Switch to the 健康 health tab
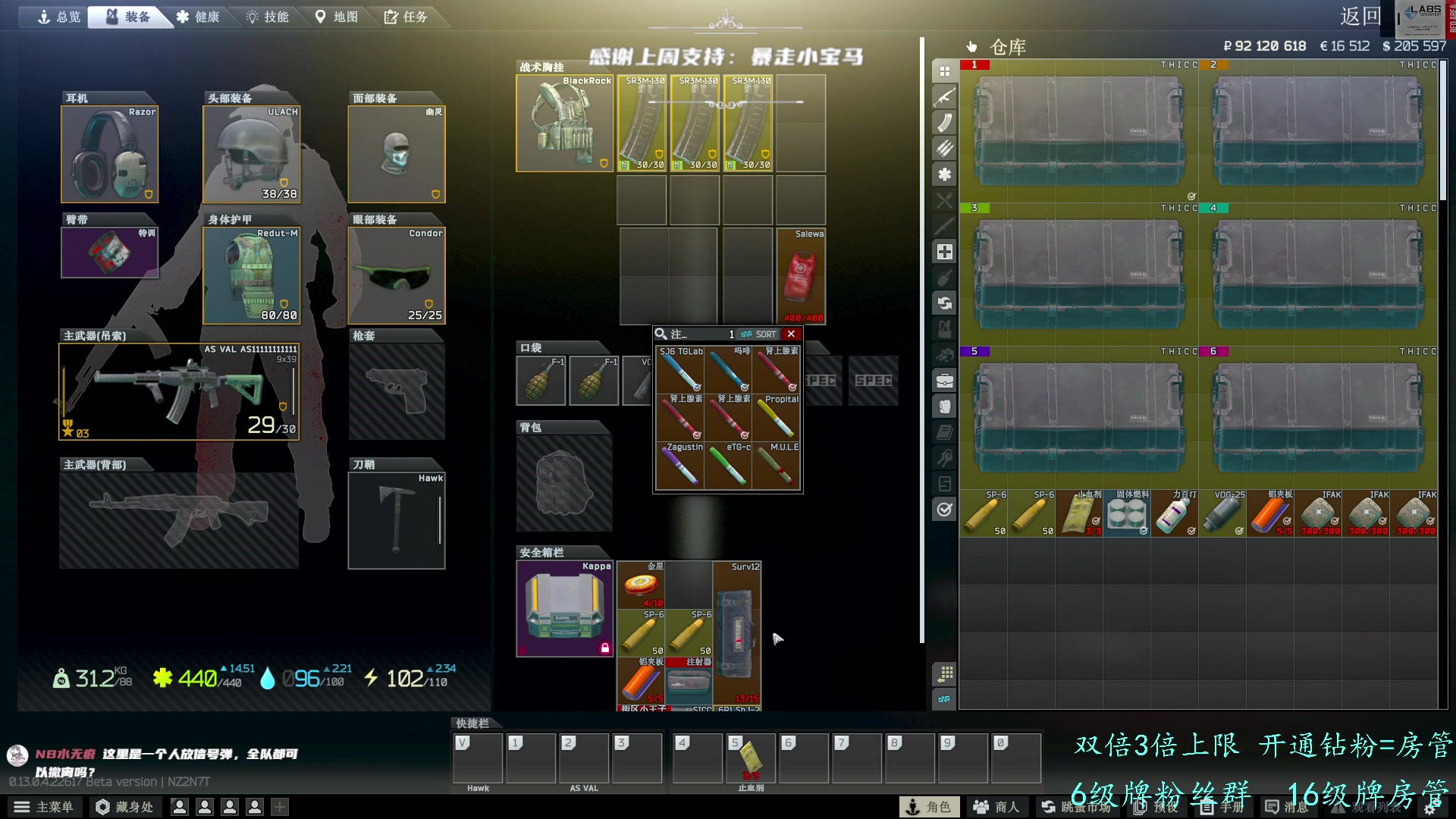 click(198, 17)
